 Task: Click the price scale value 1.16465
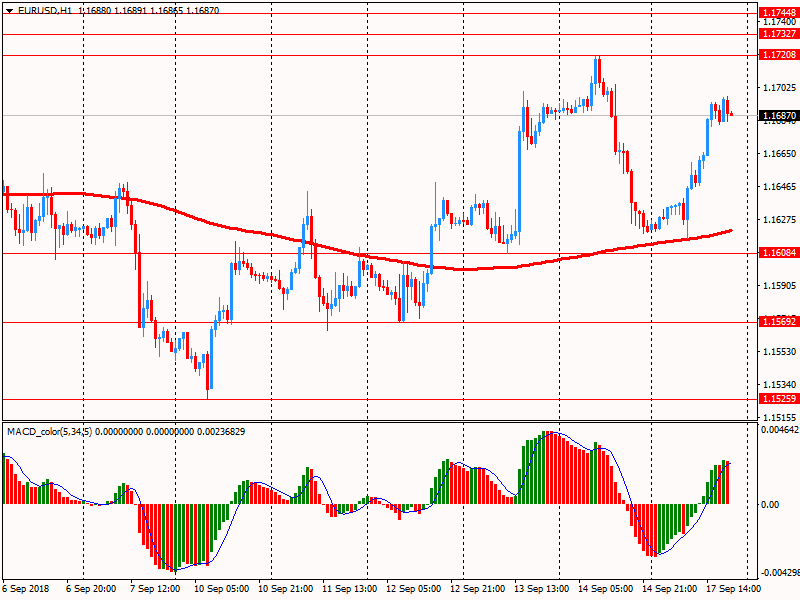(779, 187)
